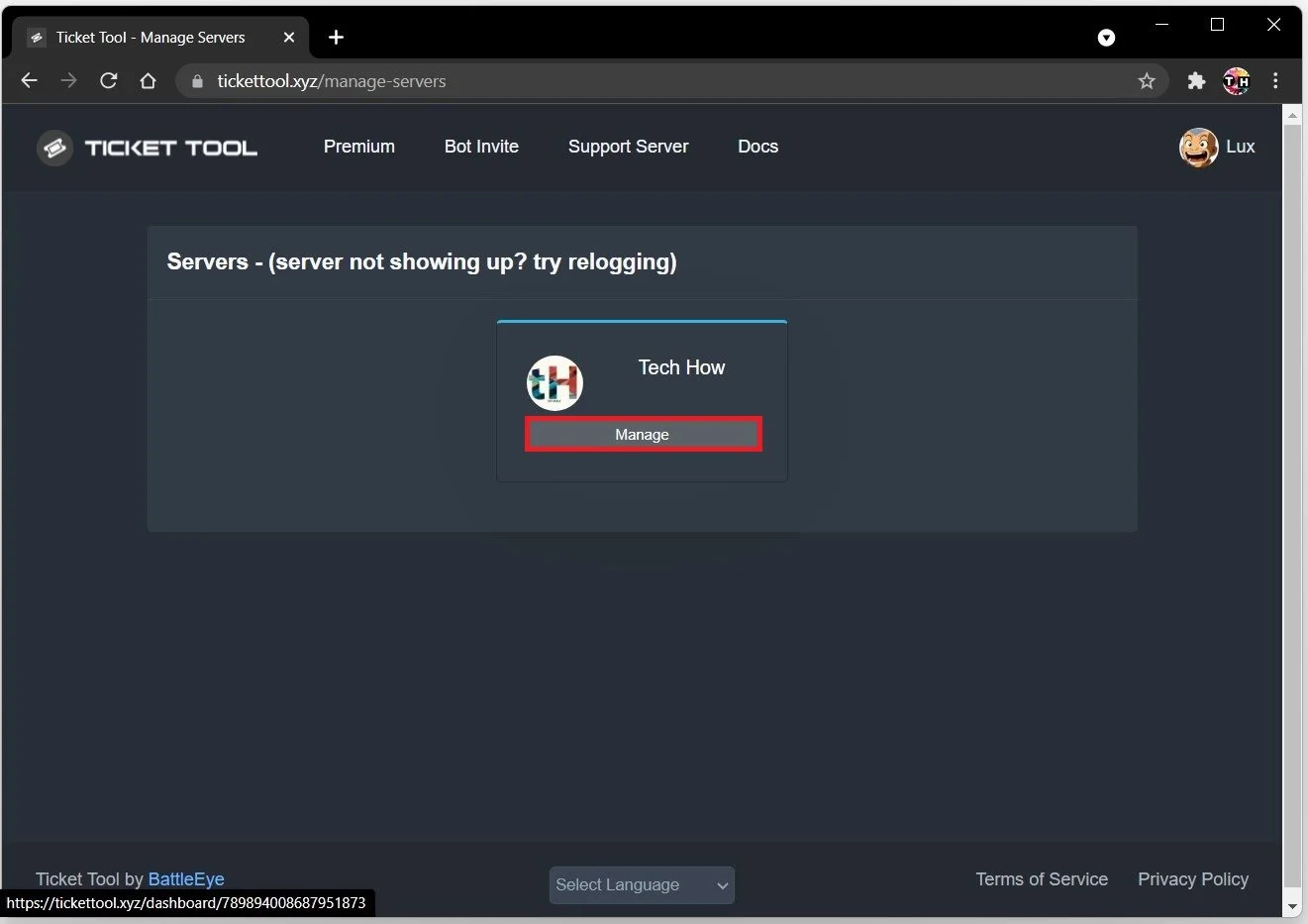
Task: Follow the BattleEye link
Action: click(186, 879)
